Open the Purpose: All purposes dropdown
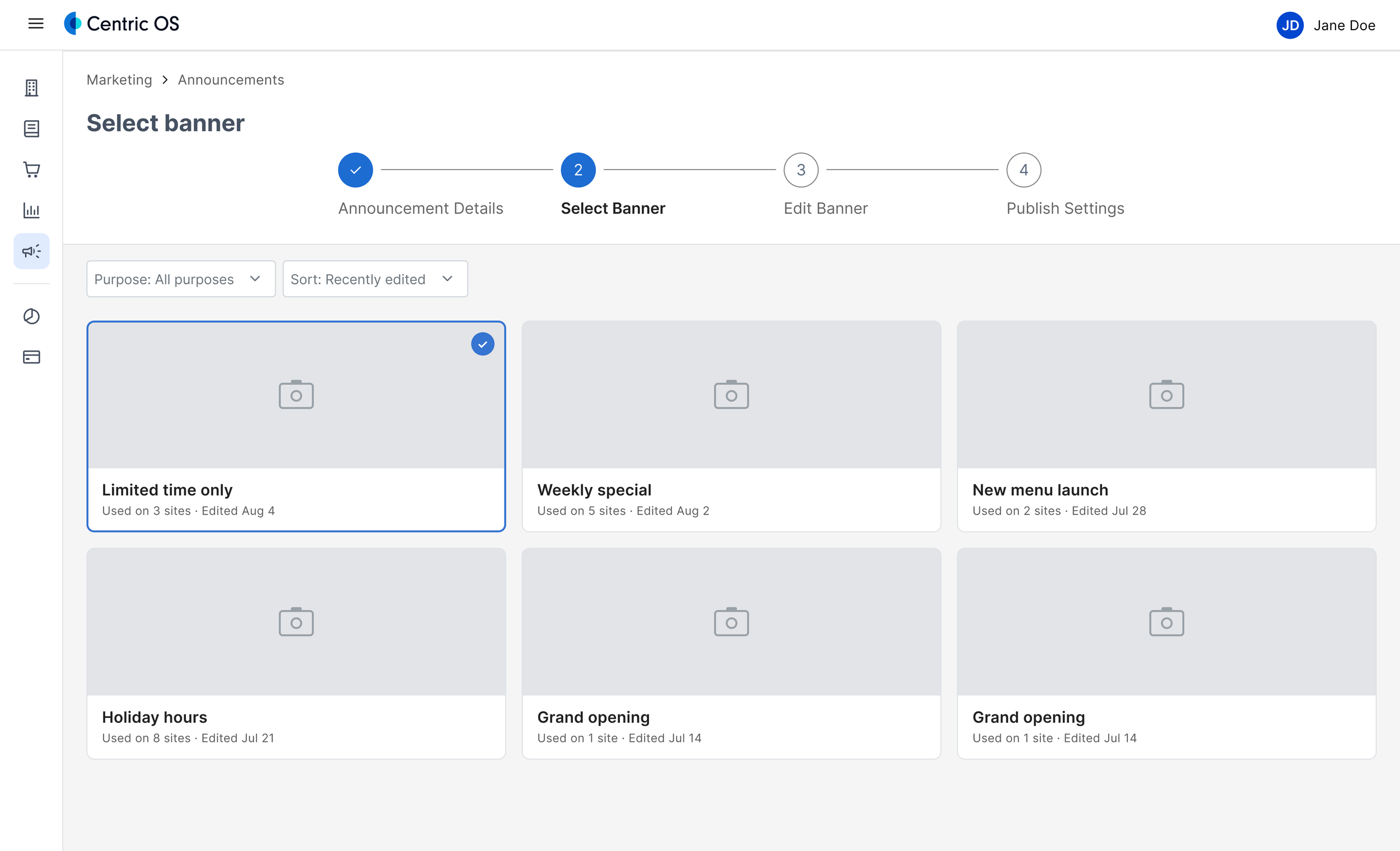This screenshot has height=851, width=1400. (181, 279)
